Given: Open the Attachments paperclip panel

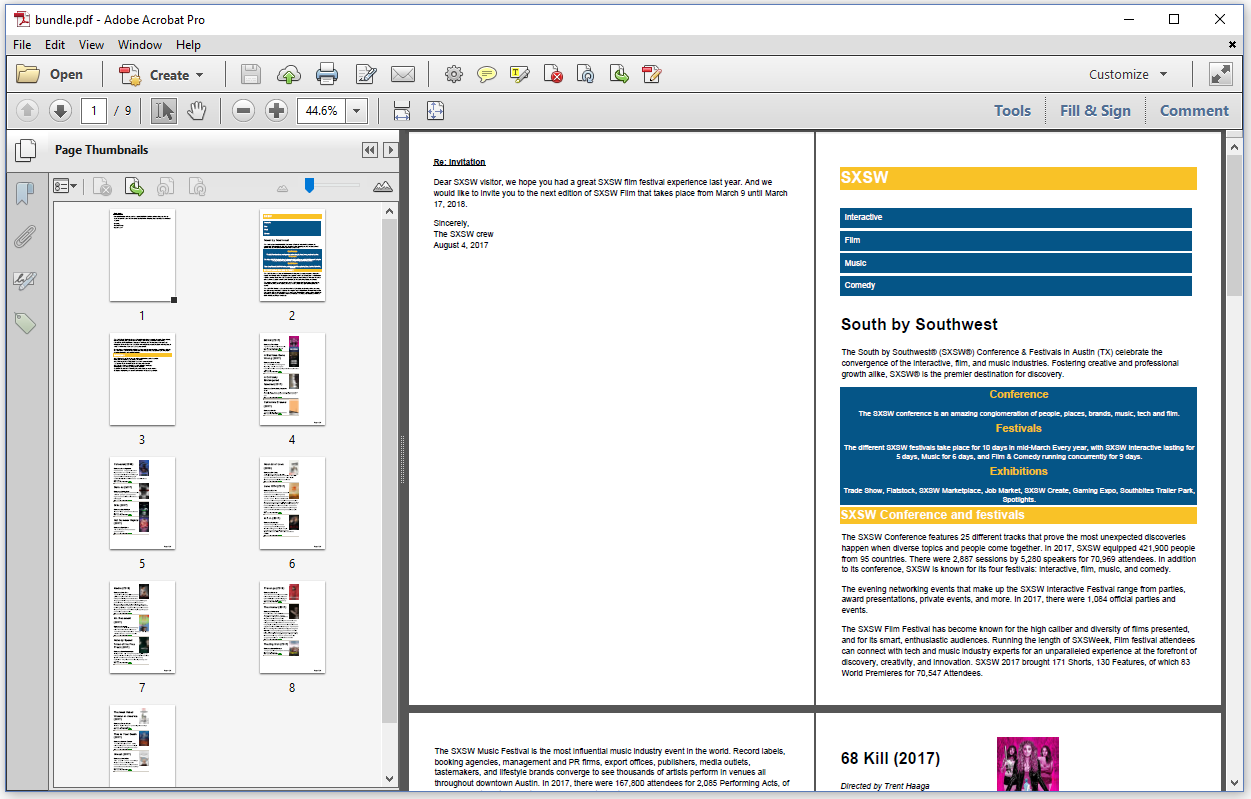Looking at the screenshot, I should 25,237.
